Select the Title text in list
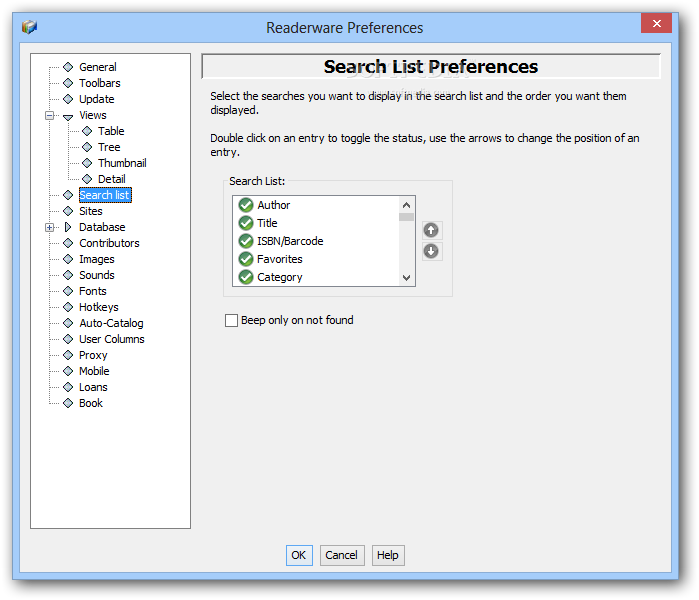The image size is (699, 600). (267, 223)
